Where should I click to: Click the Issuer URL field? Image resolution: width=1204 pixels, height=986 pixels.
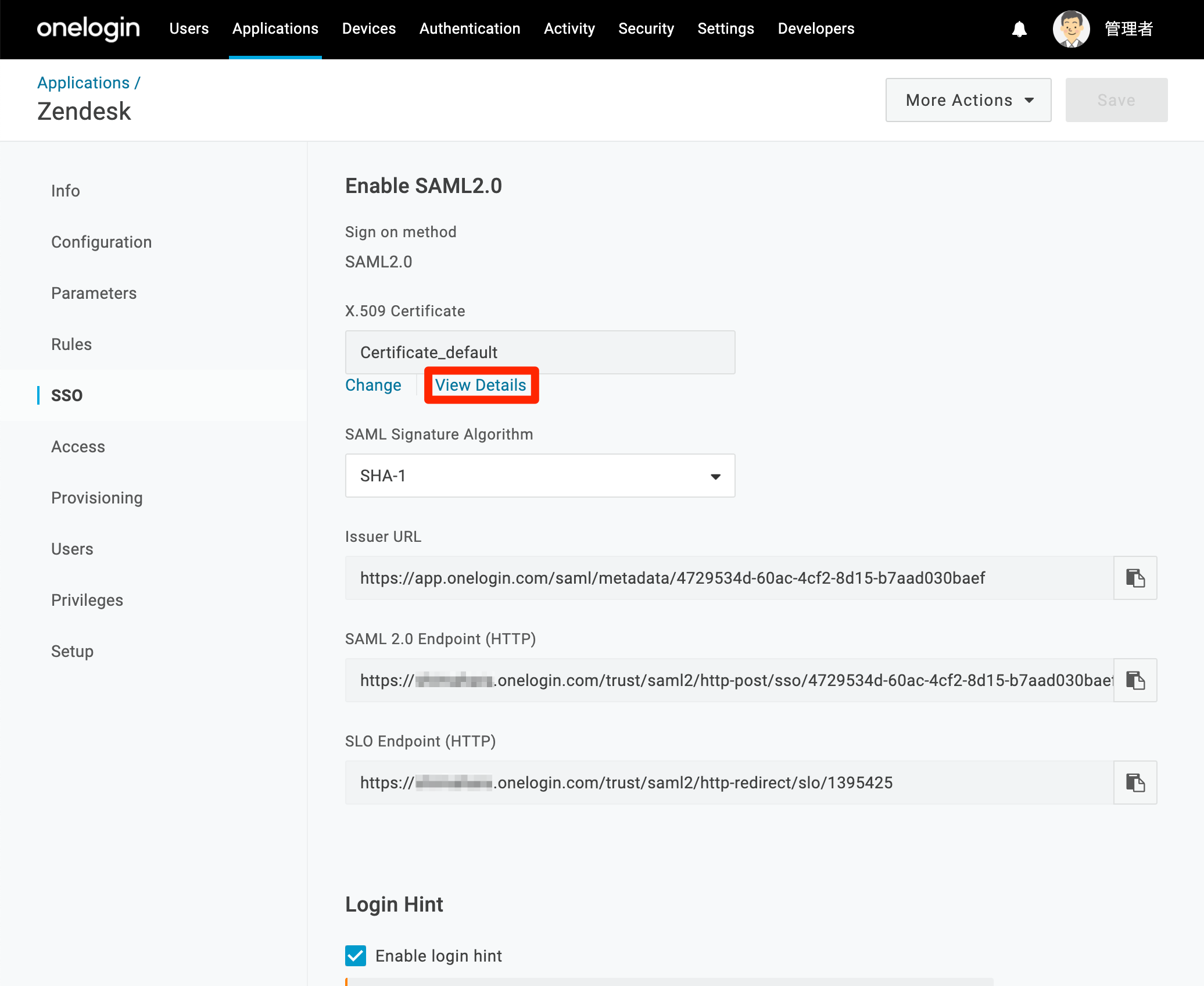point(729,578)
